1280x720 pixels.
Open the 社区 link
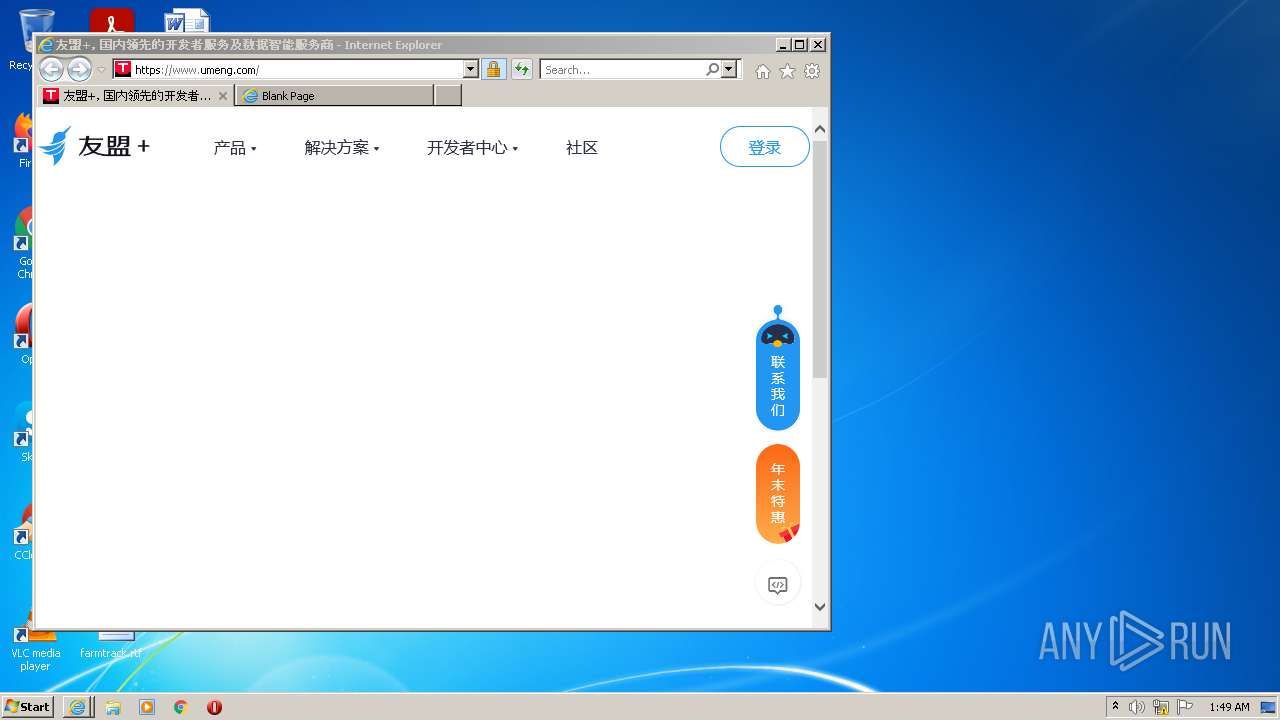582,148
